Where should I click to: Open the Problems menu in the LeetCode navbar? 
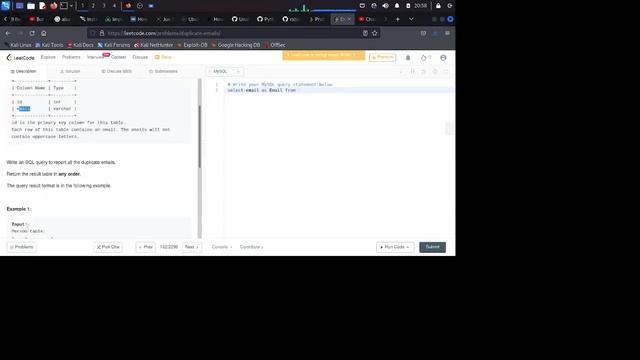[x=71, y=57]
